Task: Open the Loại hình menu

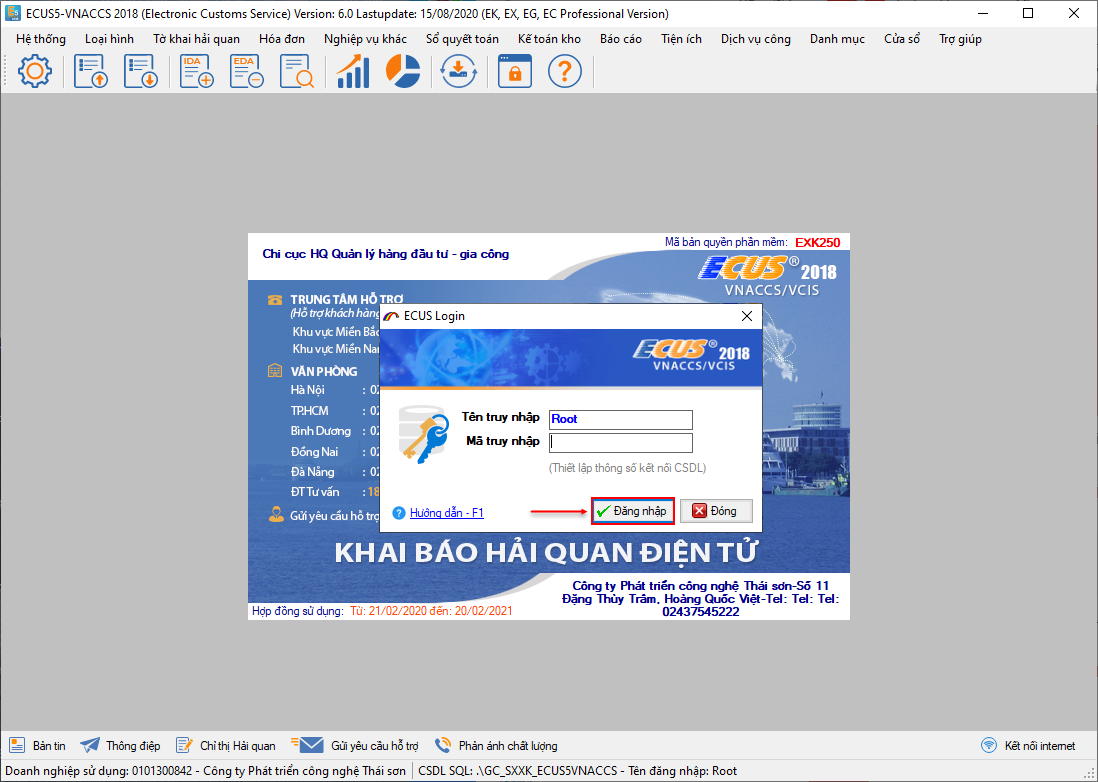Action: click(x=109, y=39)
